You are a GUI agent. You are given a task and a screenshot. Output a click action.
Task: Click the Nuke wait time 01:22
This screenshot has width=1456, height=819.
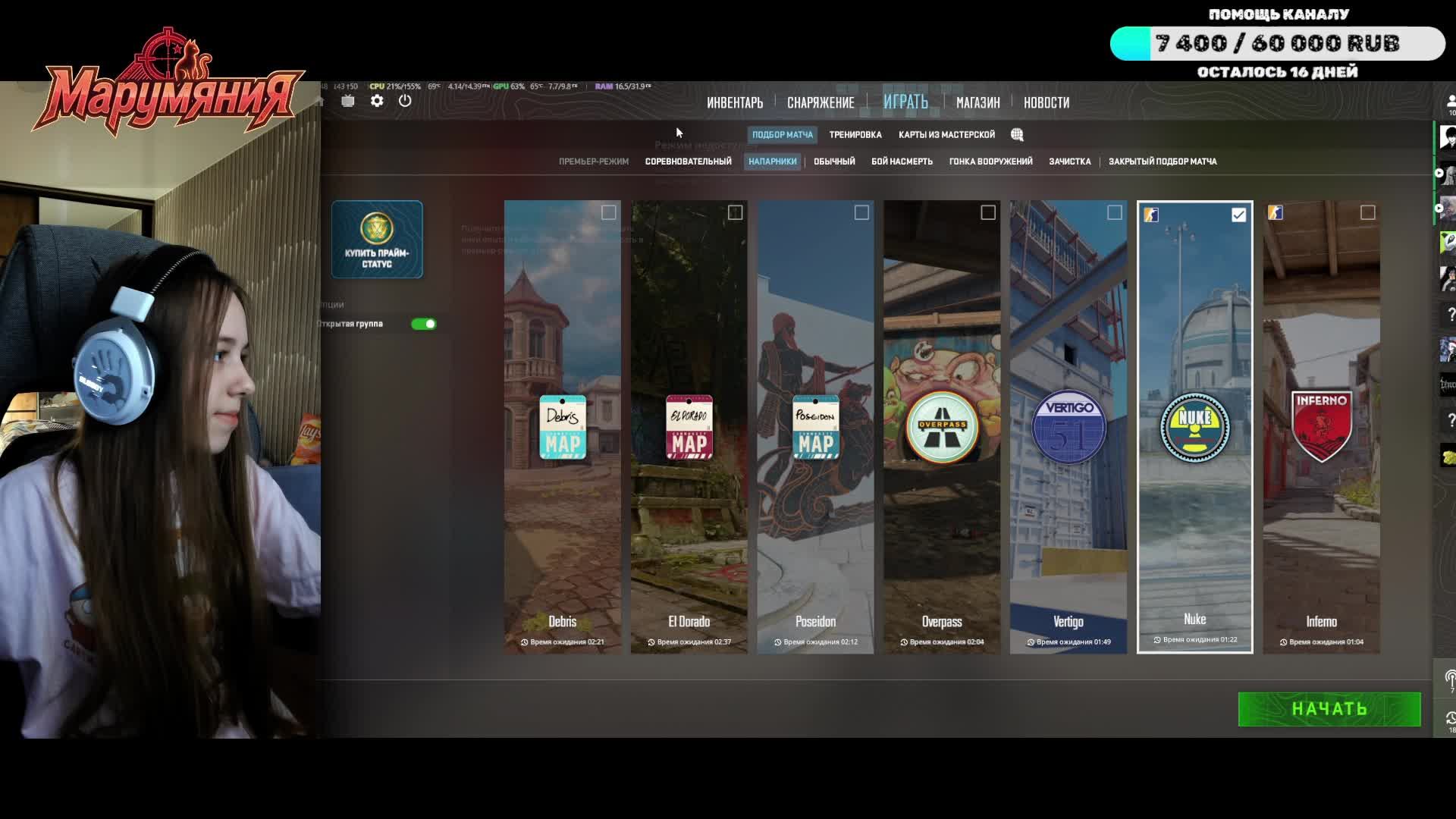pos(1195,639)
